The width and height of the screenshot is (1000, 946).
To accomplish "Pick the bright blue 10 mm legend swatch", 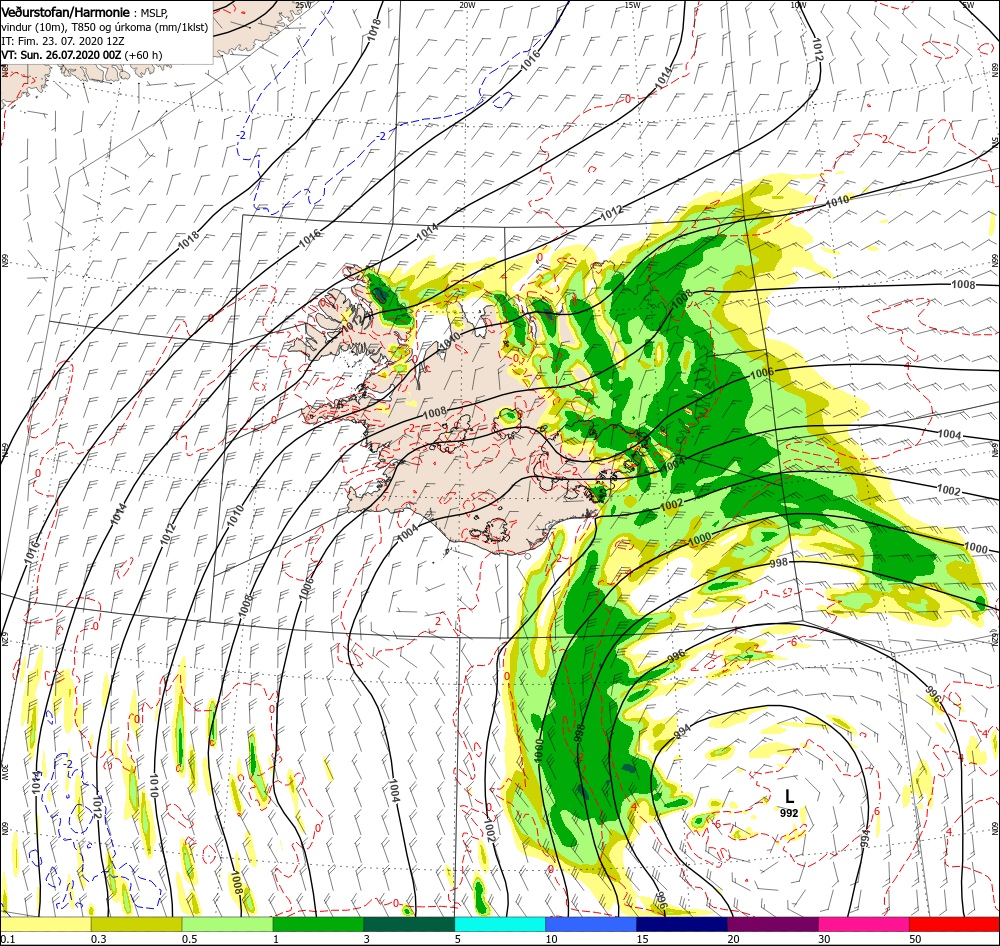I will click(591, 924).
